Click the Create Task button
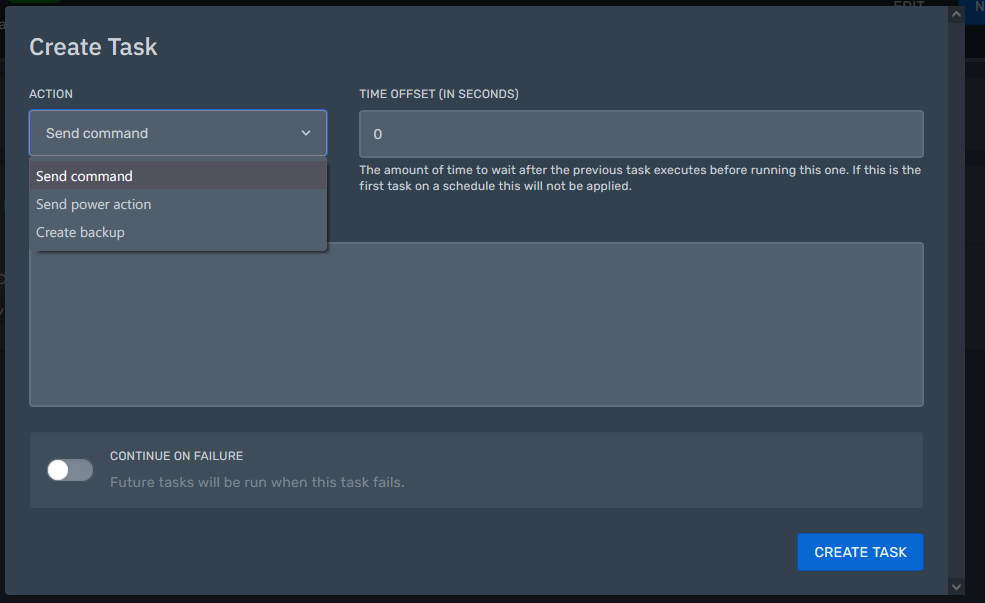Image resolution: width=985 pixels, height=603 pixels. [860, 552]
